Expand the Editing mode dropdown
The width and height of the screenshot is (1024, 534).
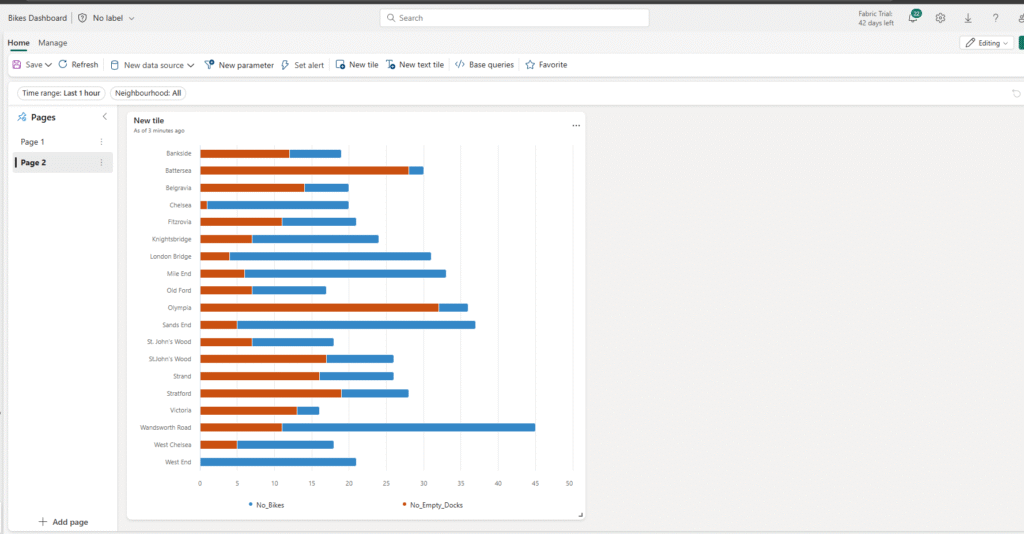(986, 43)
